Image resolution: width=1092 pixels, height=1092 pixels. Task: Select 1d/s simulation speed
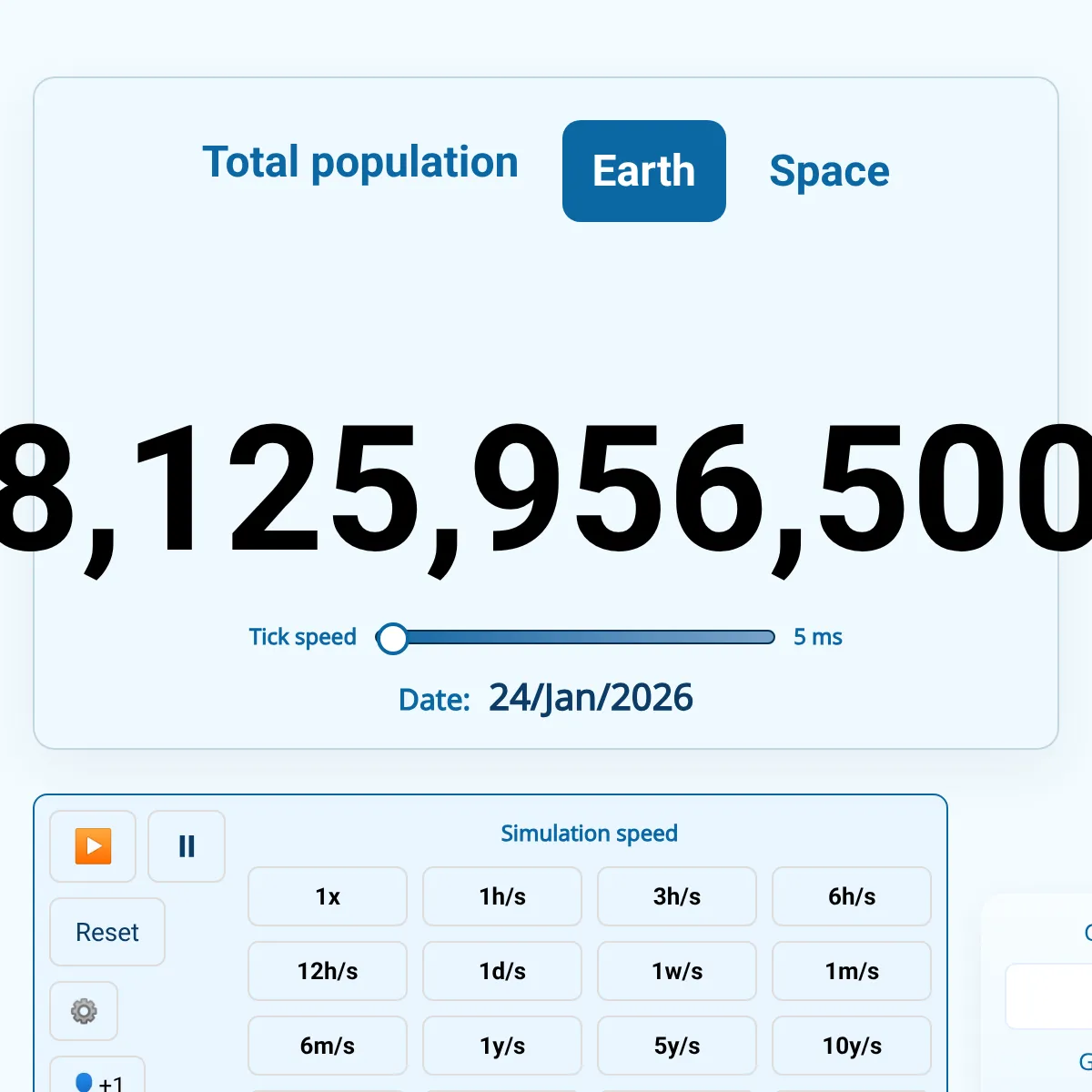[502, 971]
